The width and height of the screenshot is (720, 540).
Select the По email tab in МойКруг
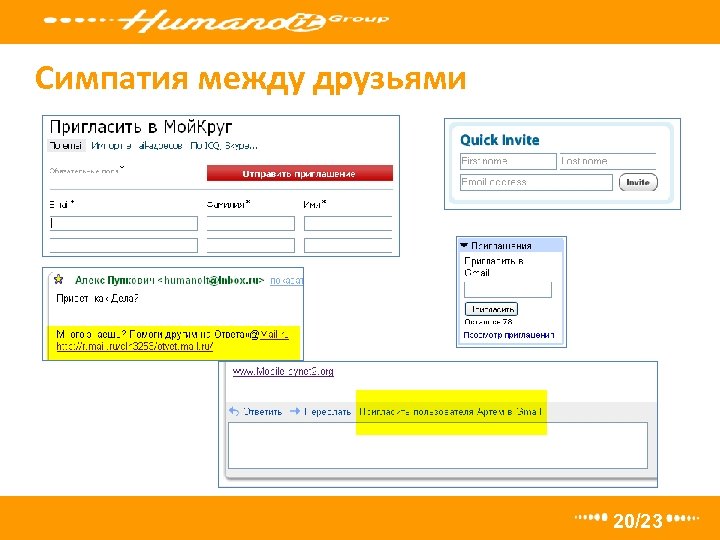(66, 146)
